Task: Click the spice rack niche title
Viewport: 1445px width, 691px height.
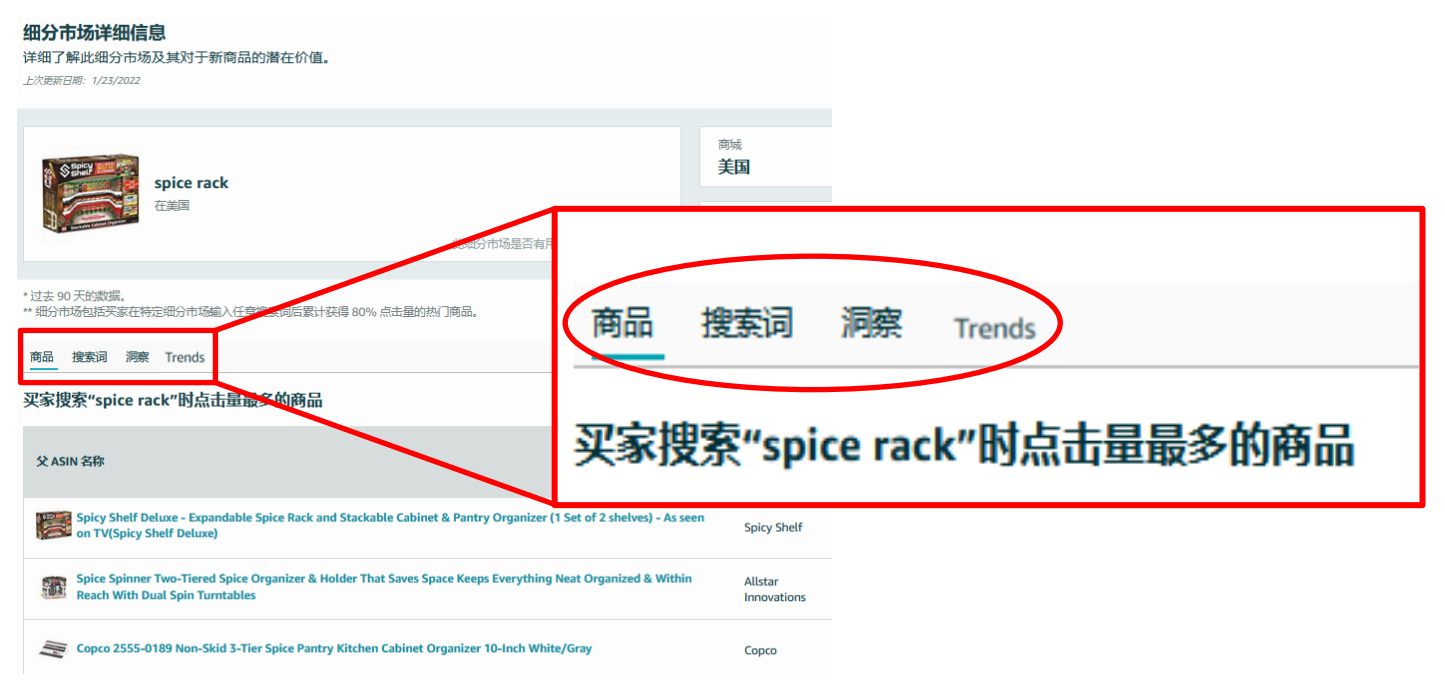Action: point(191,183)
